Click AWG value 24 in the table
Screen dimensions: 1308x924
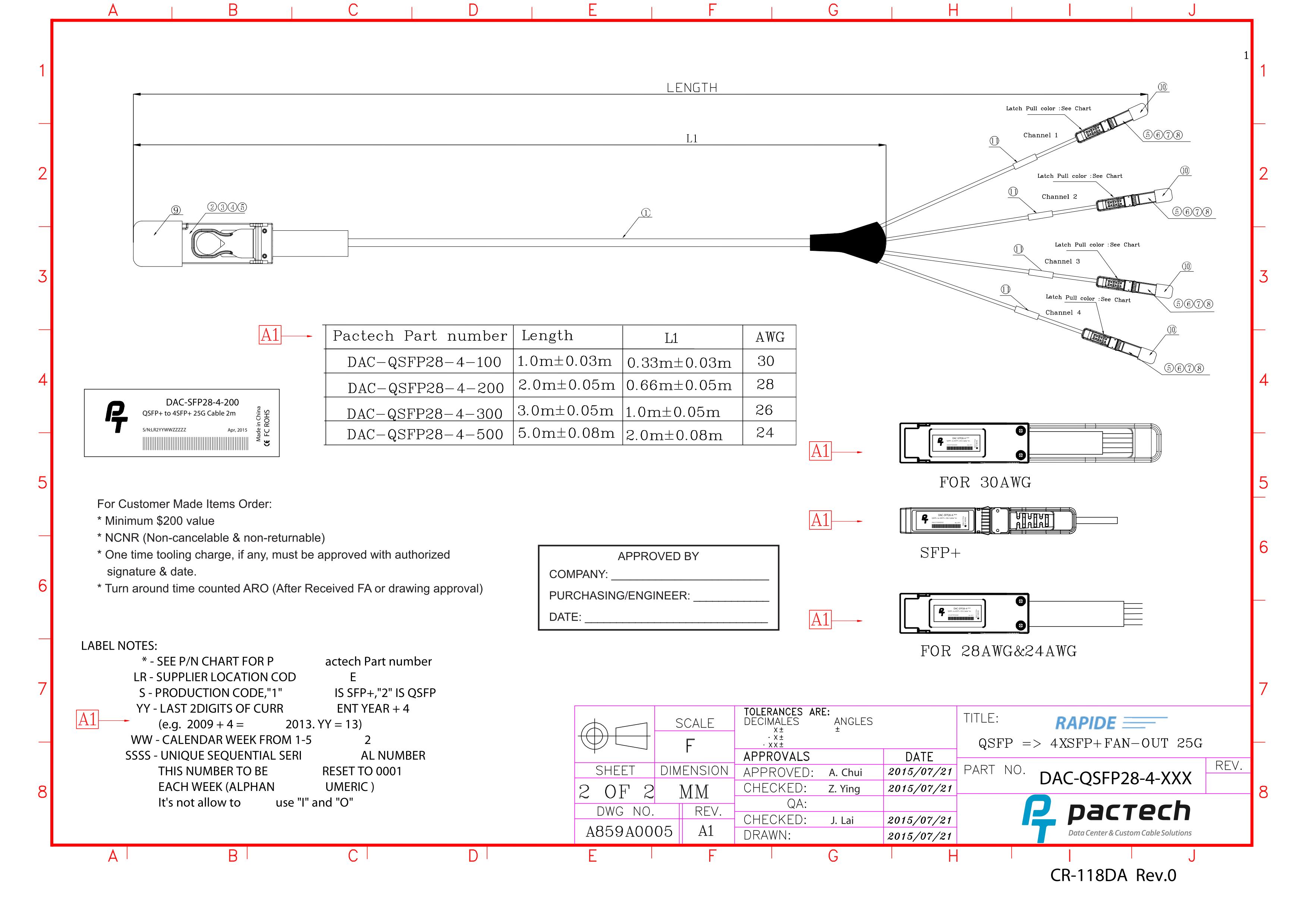pyautogui.click(x=764, y=433)
